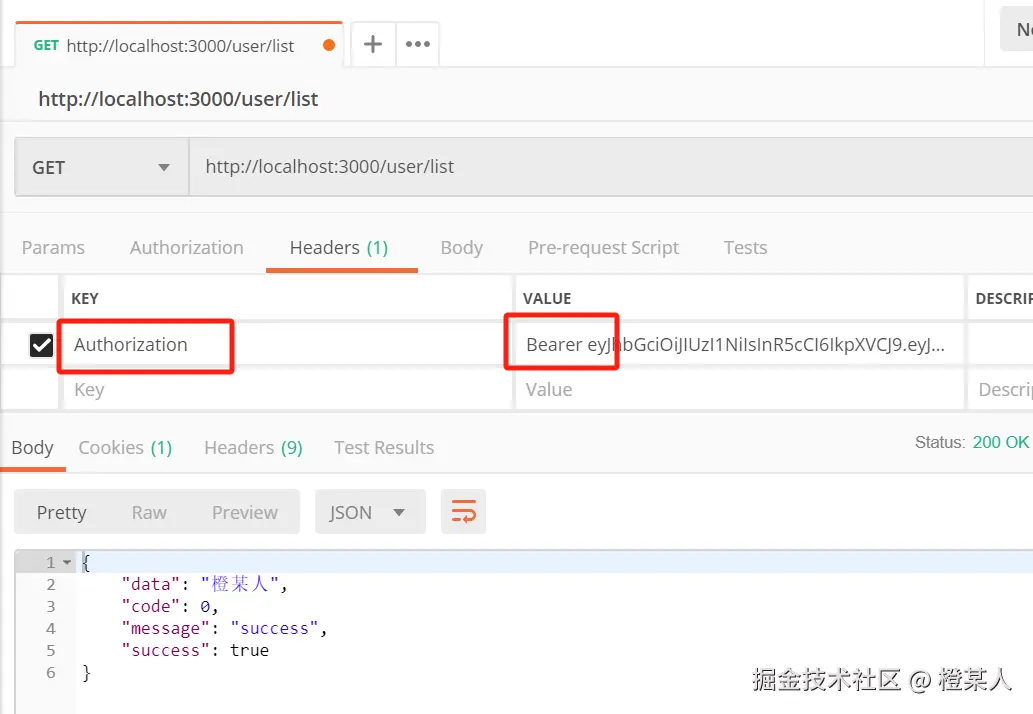This screenshot has width=1033, height=714.
Task: Open the JSON format dropdown
Action: click(370, 512)
